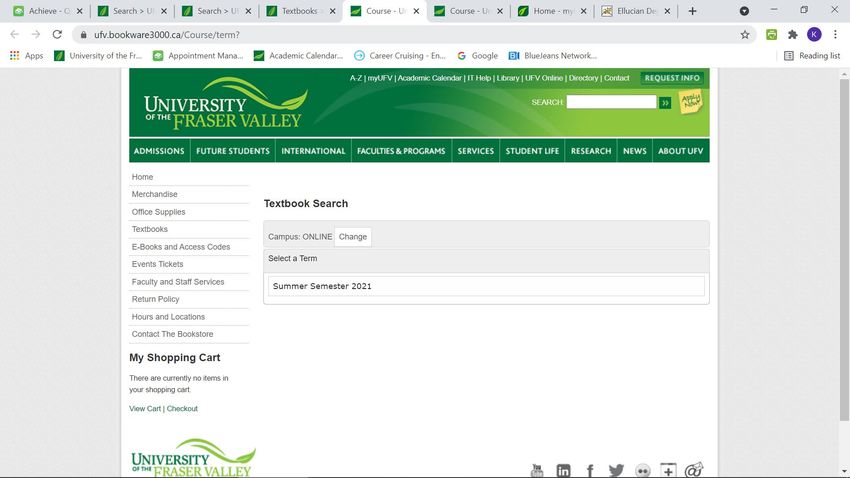Click the vertical page scrollbar
The height and width of the screenshot is (478, 850).
(x=844, y=249)
